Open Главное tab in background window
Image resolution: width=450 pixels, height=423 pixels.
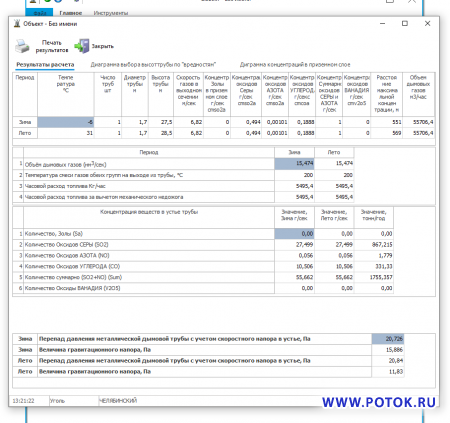pyautogui.click(x=71, y=13)
